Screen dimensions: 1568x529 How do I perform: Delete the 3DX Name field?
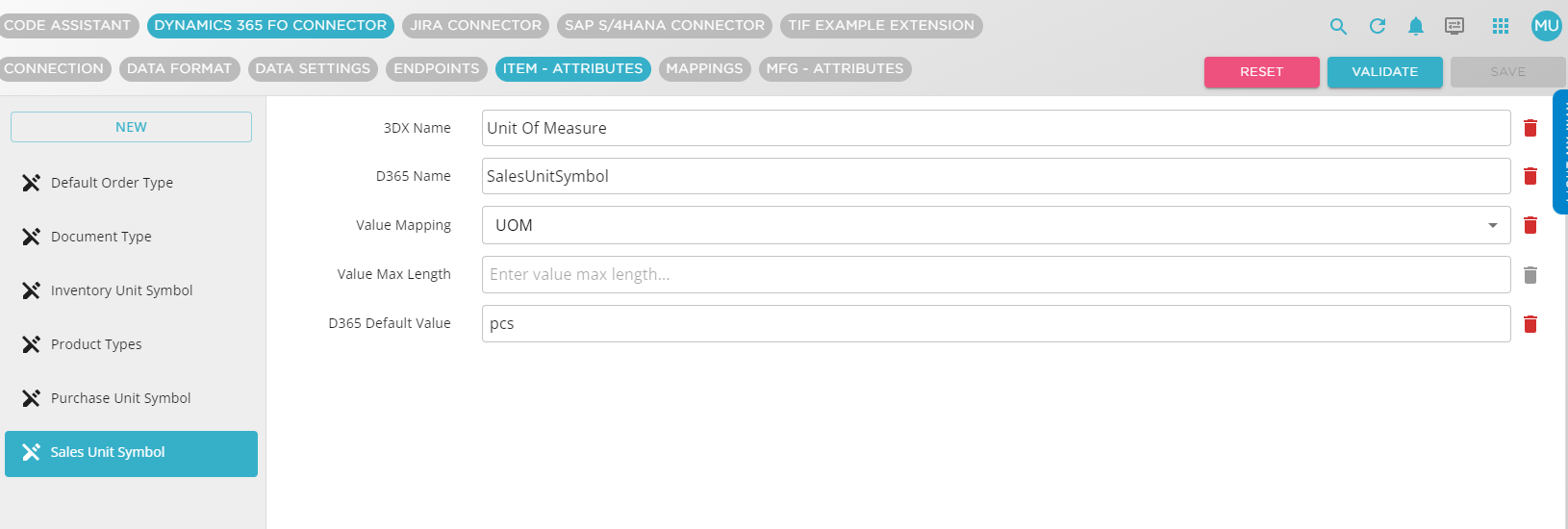click(1530, 128)
